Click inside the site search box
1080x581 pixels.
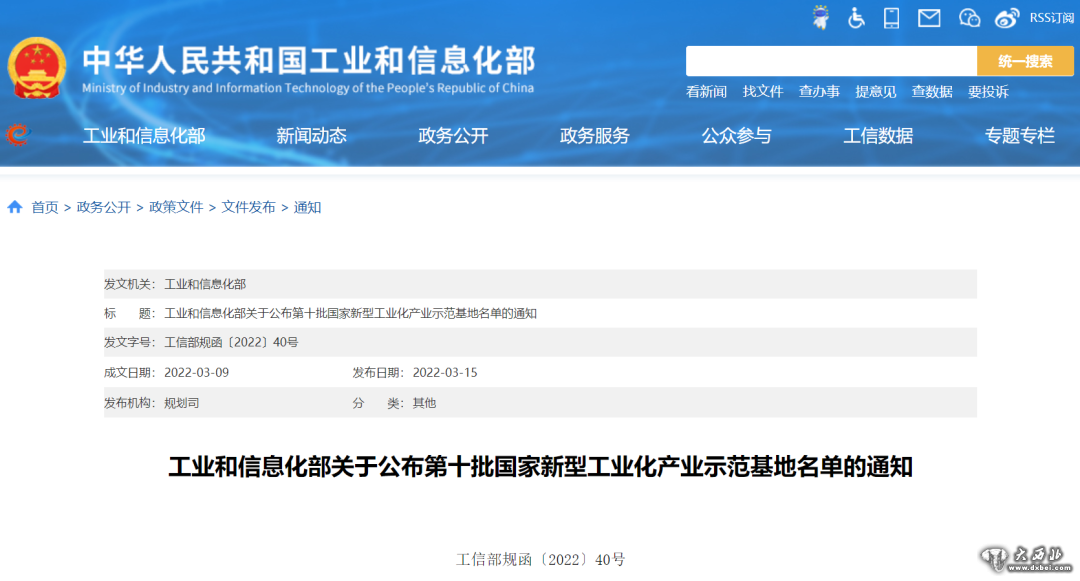click(x=830, y=61)
